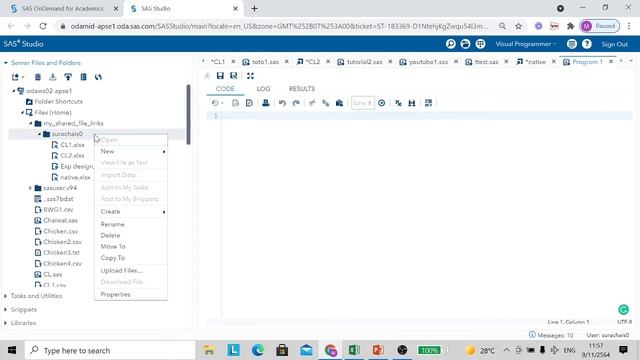Viewport: 640px width, 360px height.
Task: Click the file tree vertical scrollbar
Action: 188,114
